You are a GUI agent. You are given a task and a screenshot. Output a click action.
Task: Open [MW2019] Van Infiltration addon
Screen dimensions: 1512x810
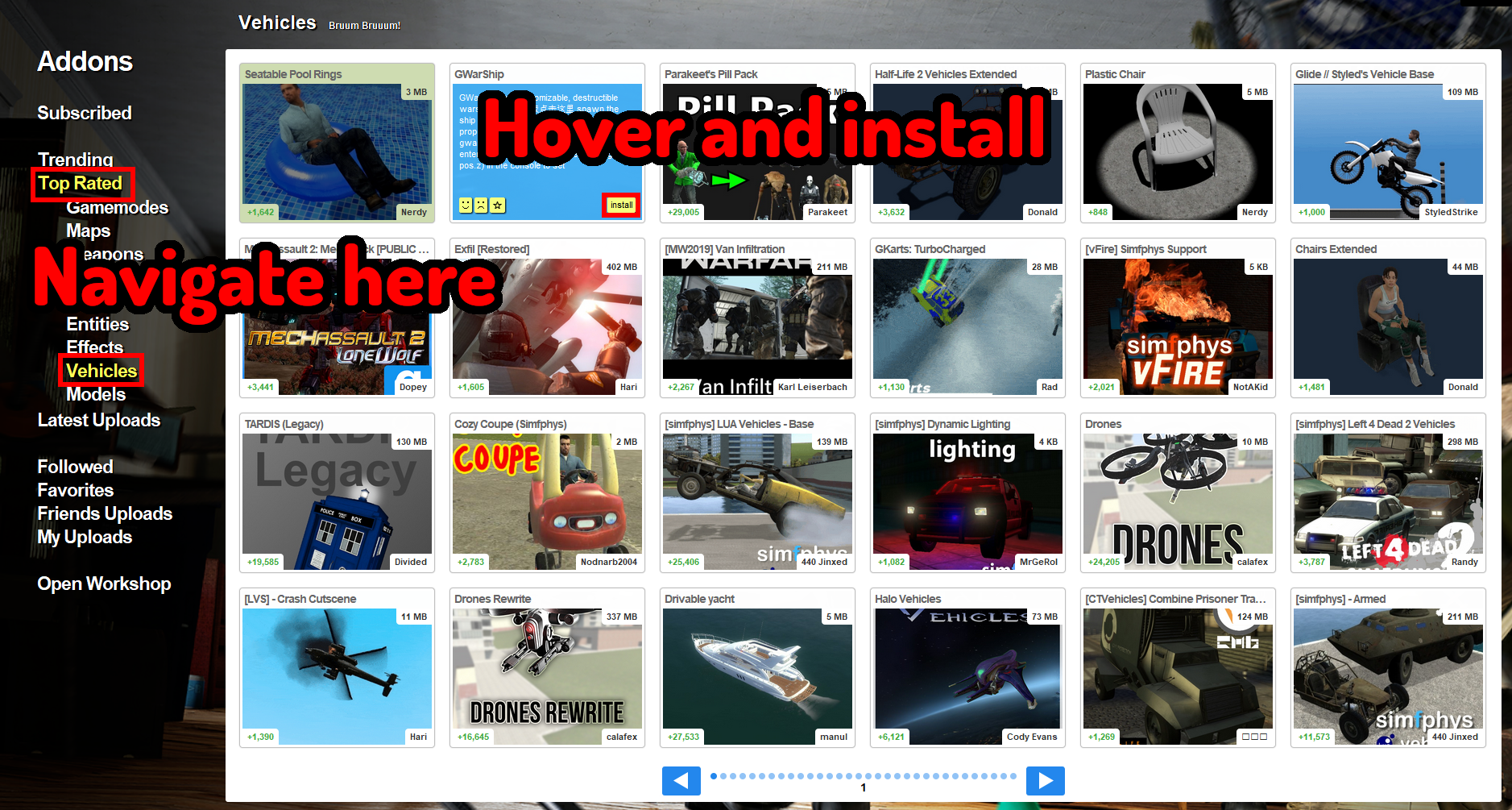tap(757, 318)
